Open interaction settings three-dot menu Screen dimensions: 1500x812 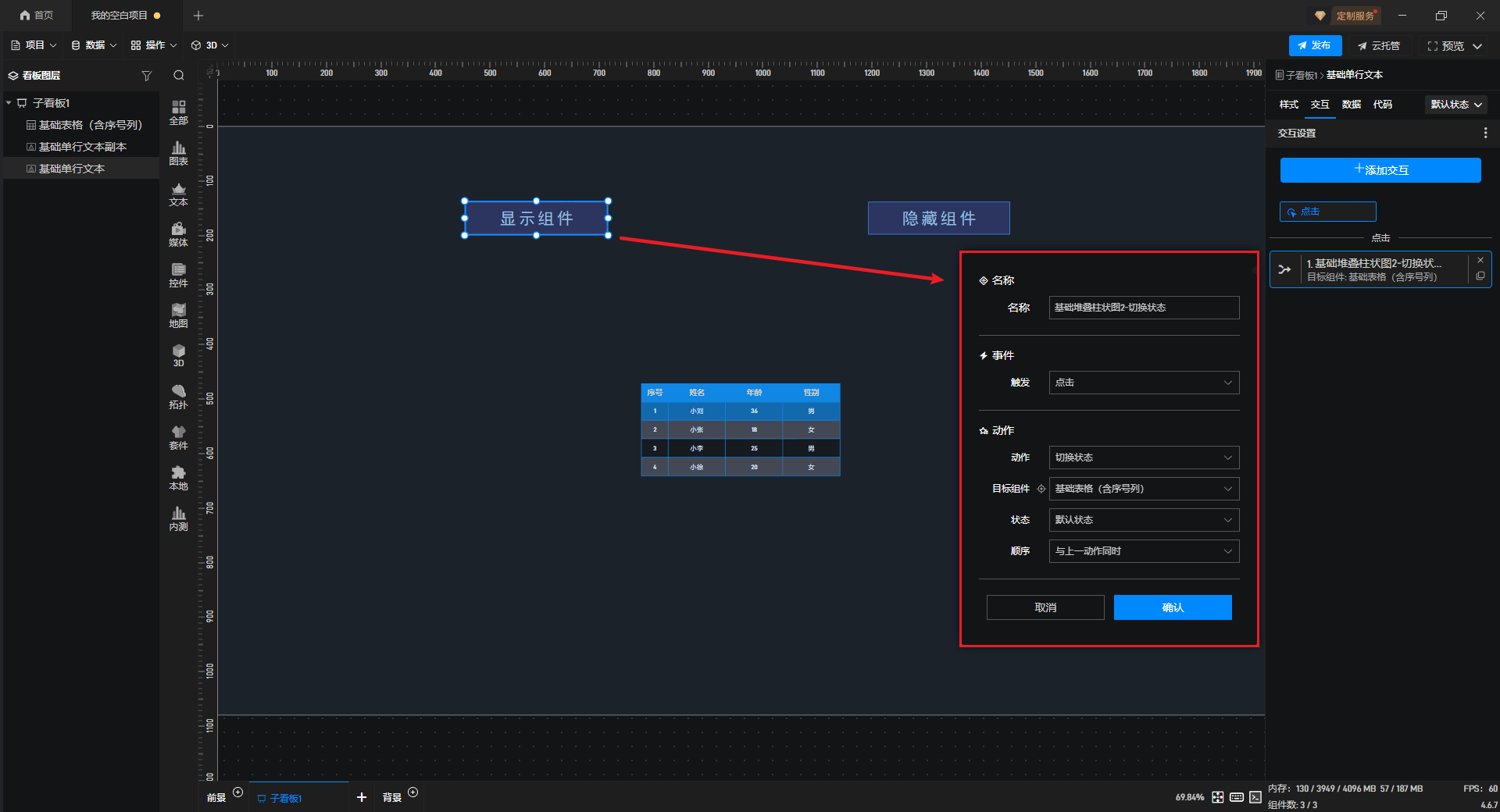point(1484,134)
